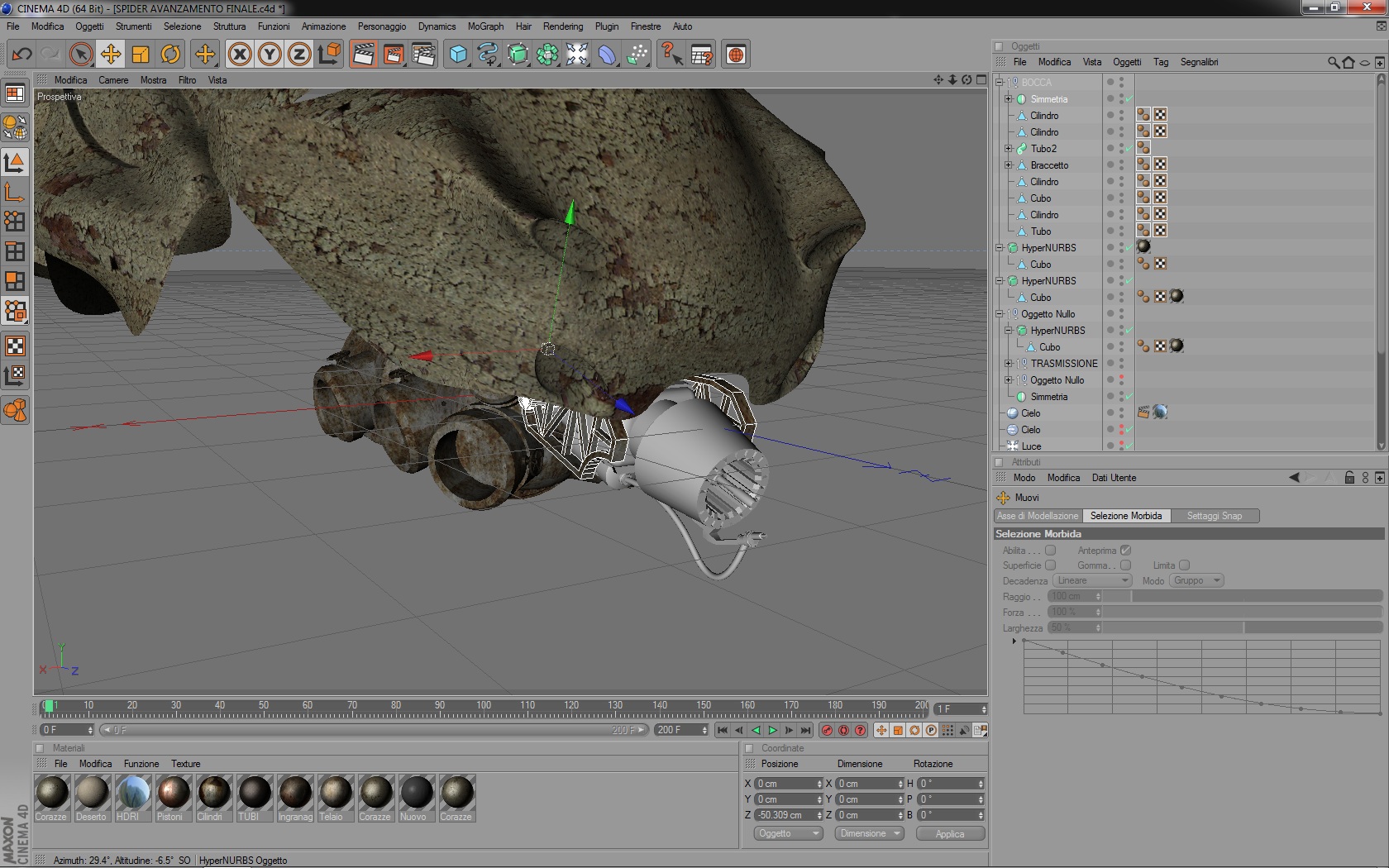The width and height of the screenshot is (1389, 868).
Task: Add a Cube primitive object
Action: click(458, 55)
